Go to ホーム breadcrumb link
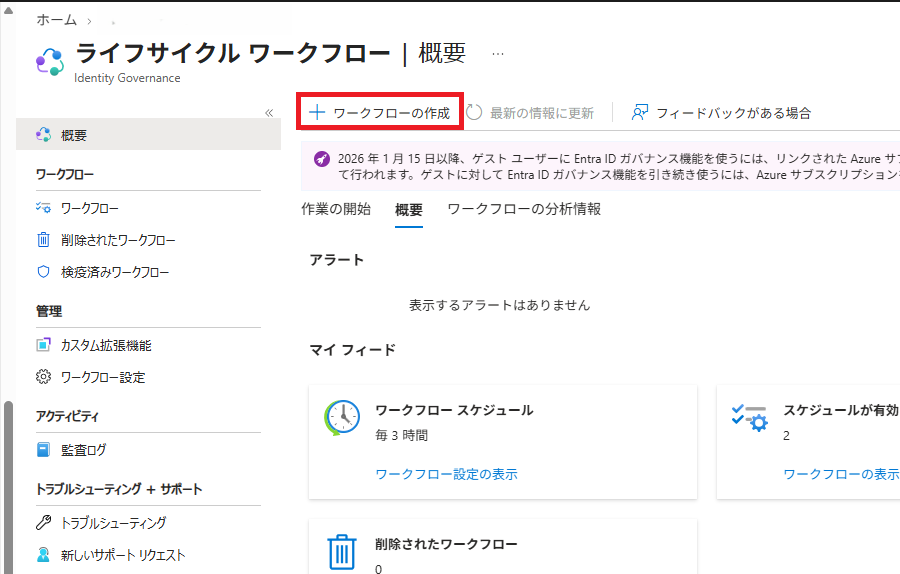900x574 pixels. click(x=56, y=20)
